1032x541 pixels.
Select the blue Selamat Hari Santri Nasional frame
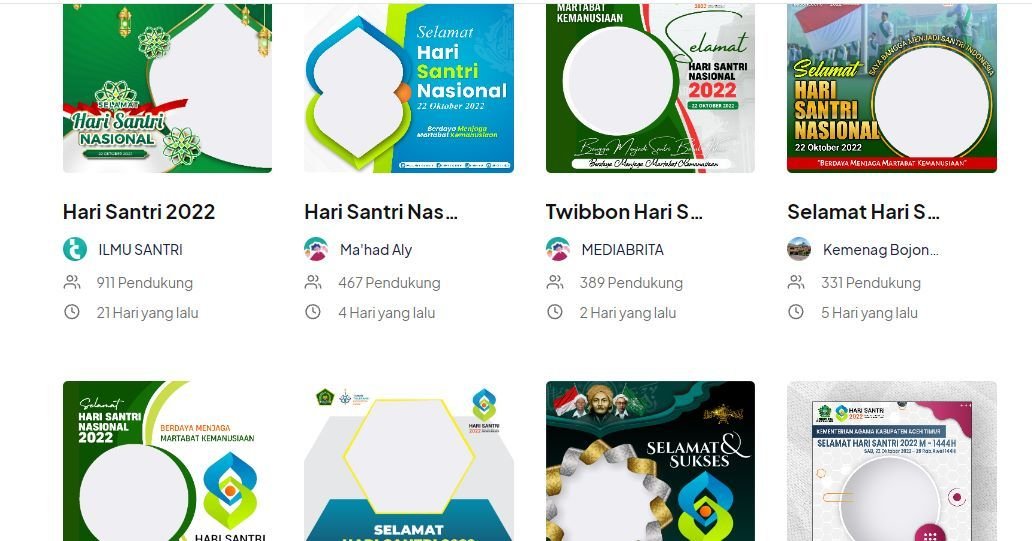(x=409, y=88)
